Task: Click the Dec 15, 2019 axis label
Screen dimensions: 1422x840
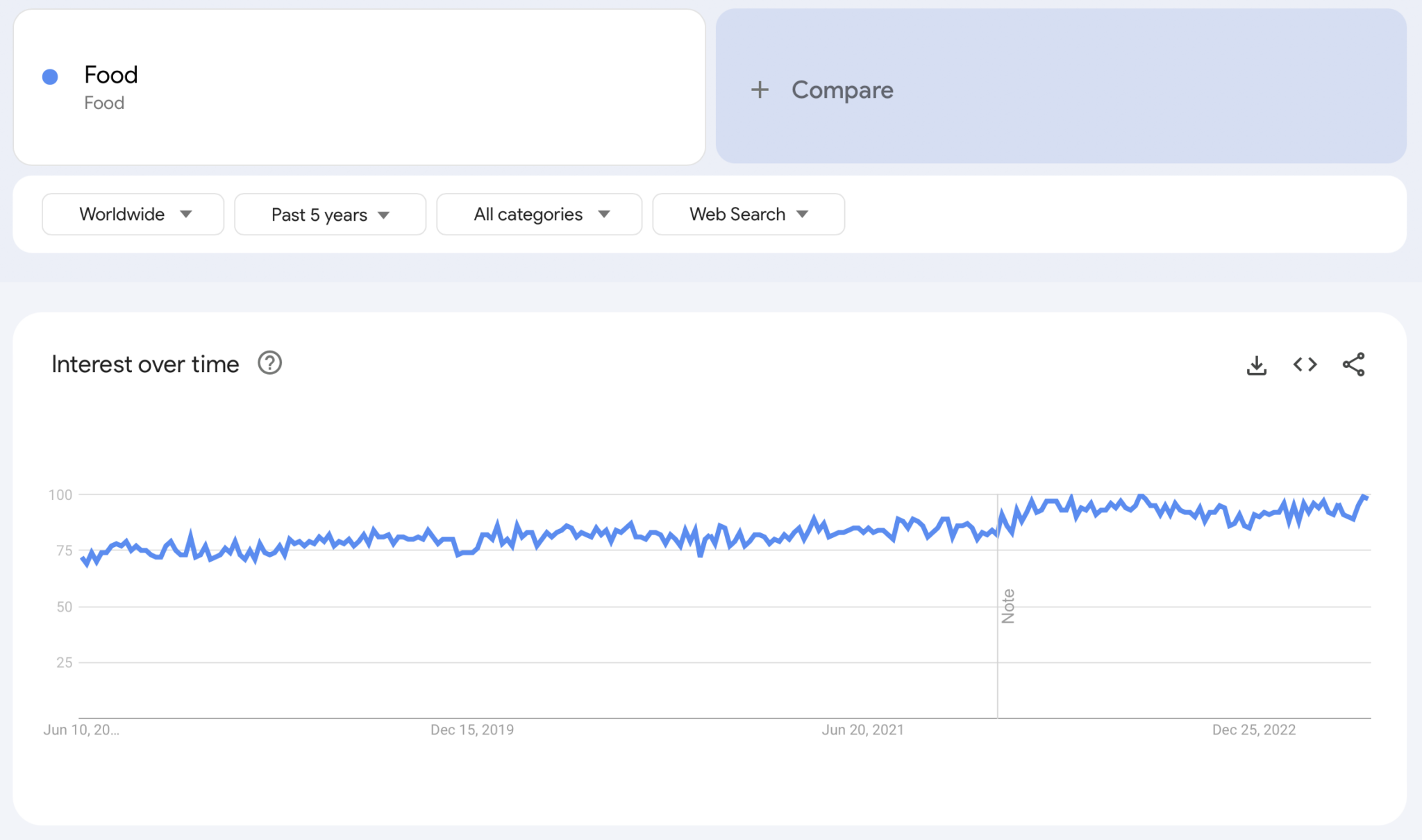Action: coord(471,730)
